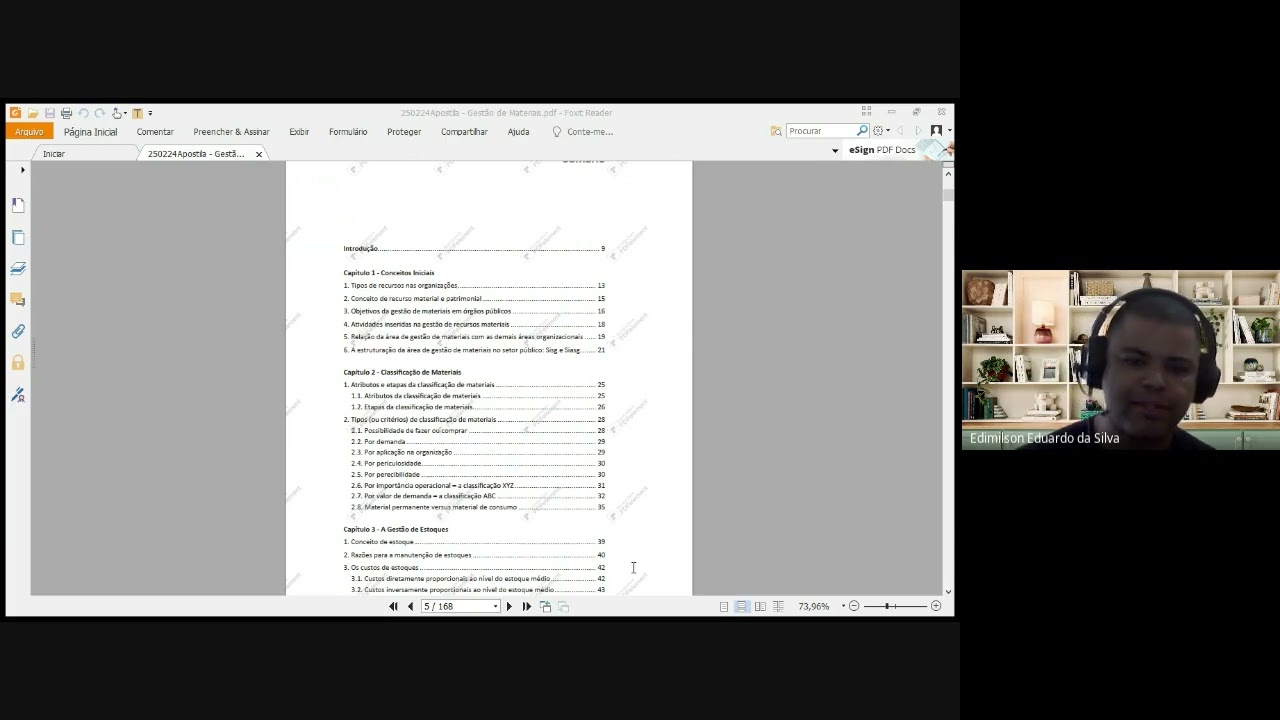
Task: Save the document with the floppy icon
Action: coord(50,113)
